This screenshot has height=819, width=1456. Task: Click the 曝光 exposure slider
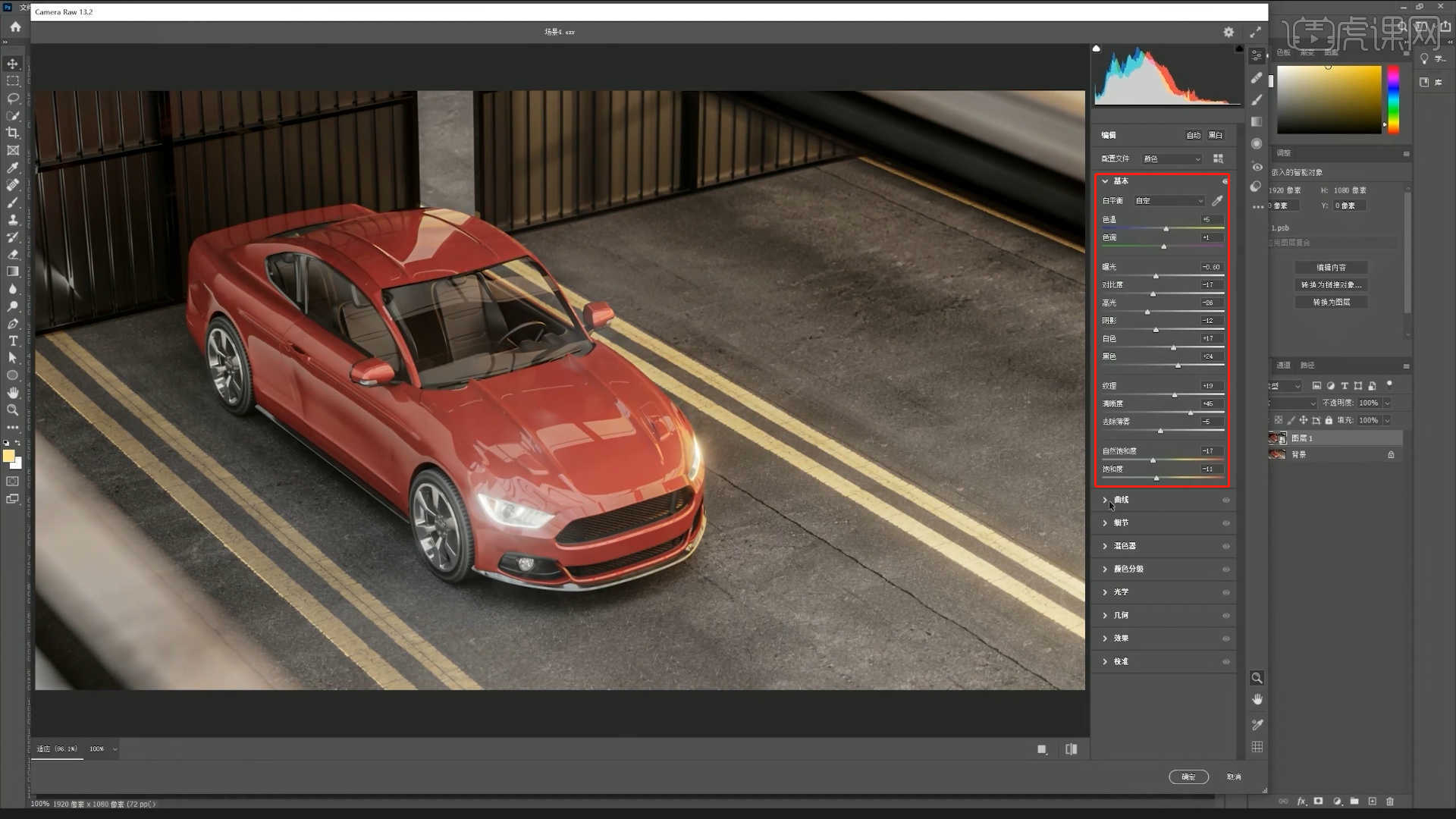tap(1156, 276)
